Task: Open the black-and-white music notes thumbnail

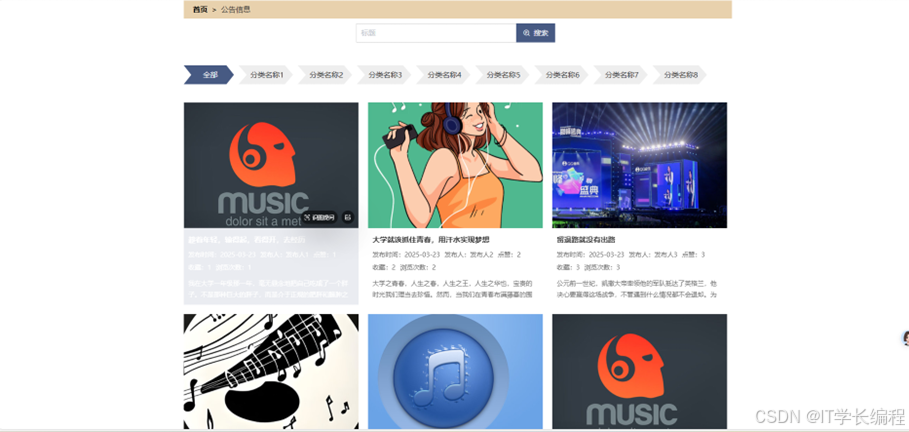Action: coord(271,372)
